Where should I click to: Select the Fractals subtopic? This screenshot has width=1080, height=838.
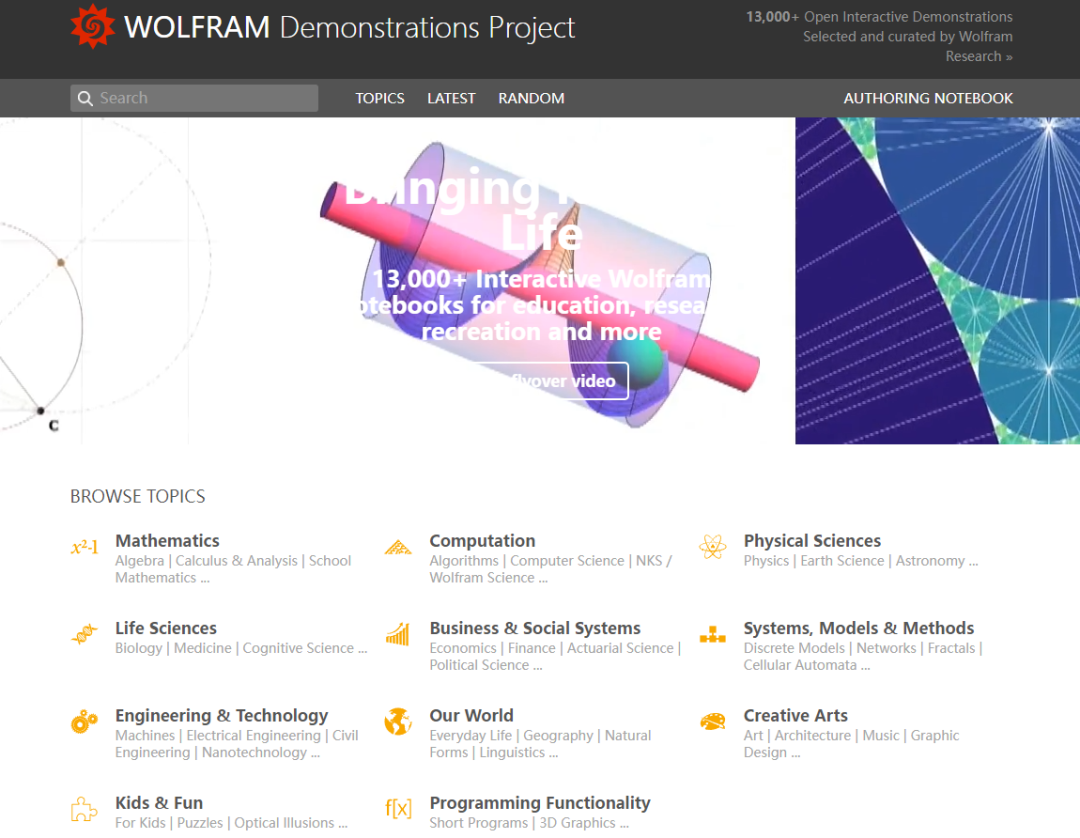point(951,648)
